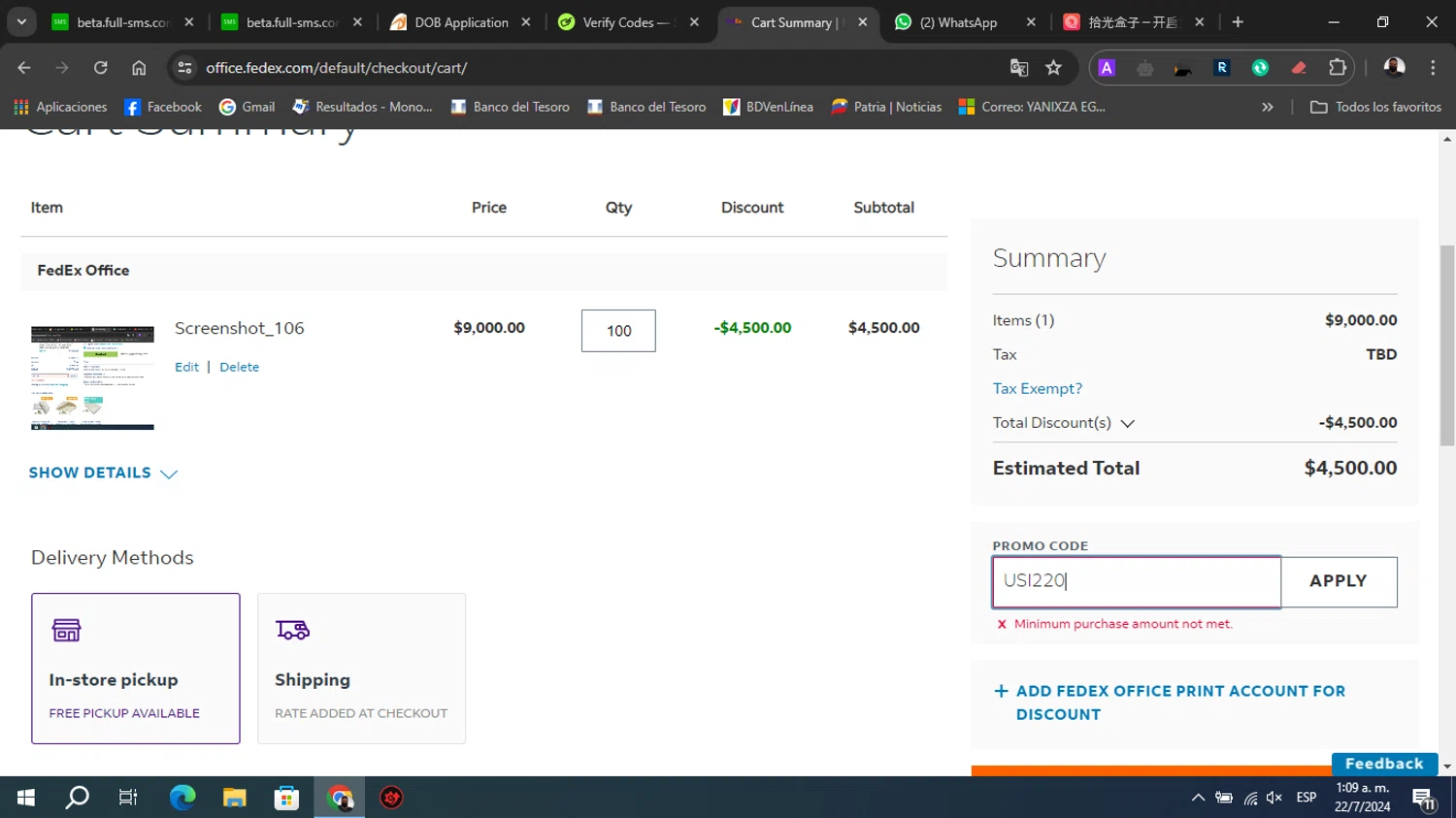Expand SHOW DETAILS for the item
Viewport: 1456px width, 818px height.
(103, 473)
